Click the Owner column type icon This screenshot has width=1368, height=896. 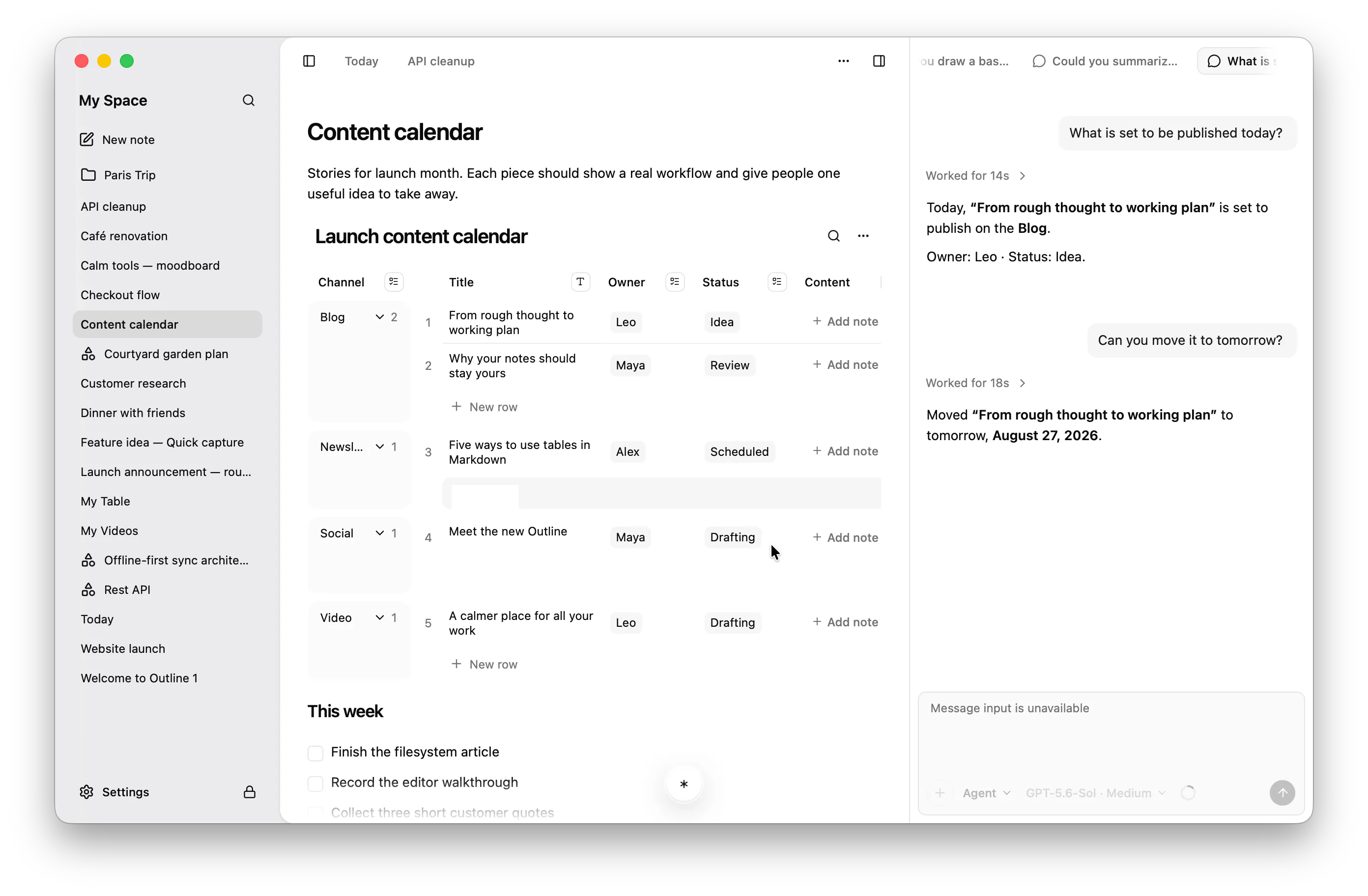pyautogui.click(x=674, y=281)
